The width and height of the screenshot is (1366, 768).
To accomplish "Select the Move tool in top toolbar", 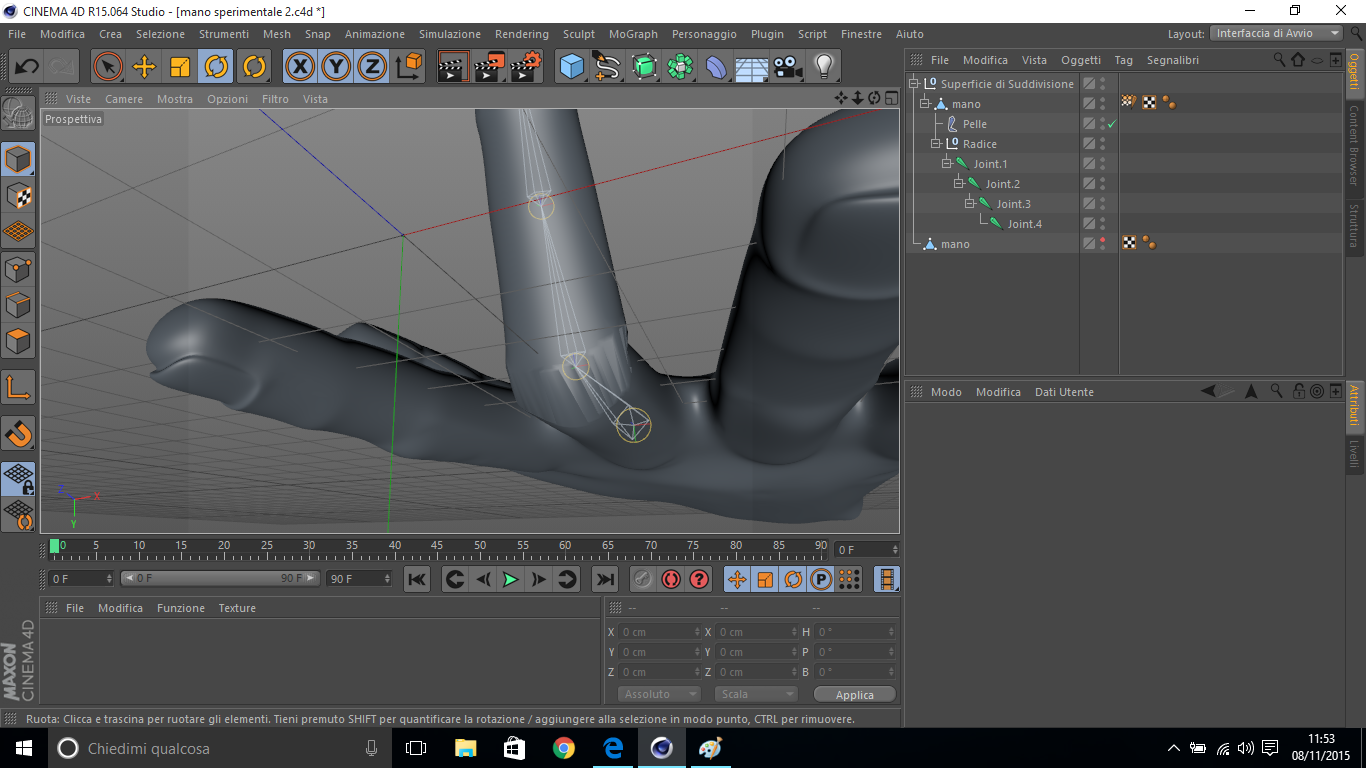I will click(144, 67).
